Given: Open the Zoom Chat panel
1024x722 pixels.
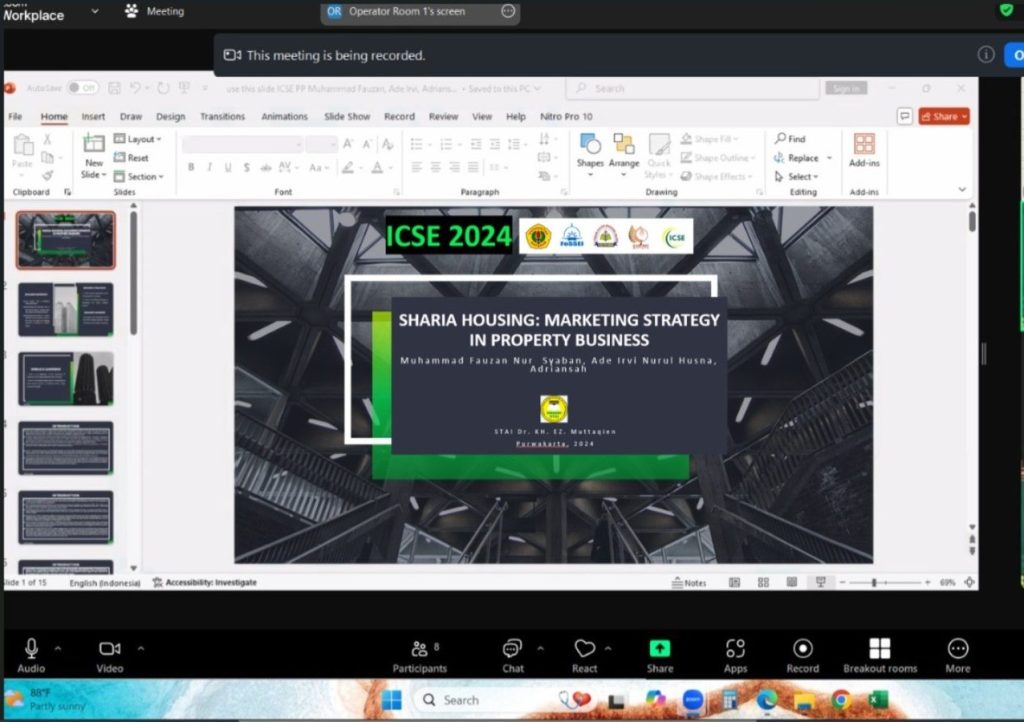Looking at the screenshot, I should coord(513,650).
